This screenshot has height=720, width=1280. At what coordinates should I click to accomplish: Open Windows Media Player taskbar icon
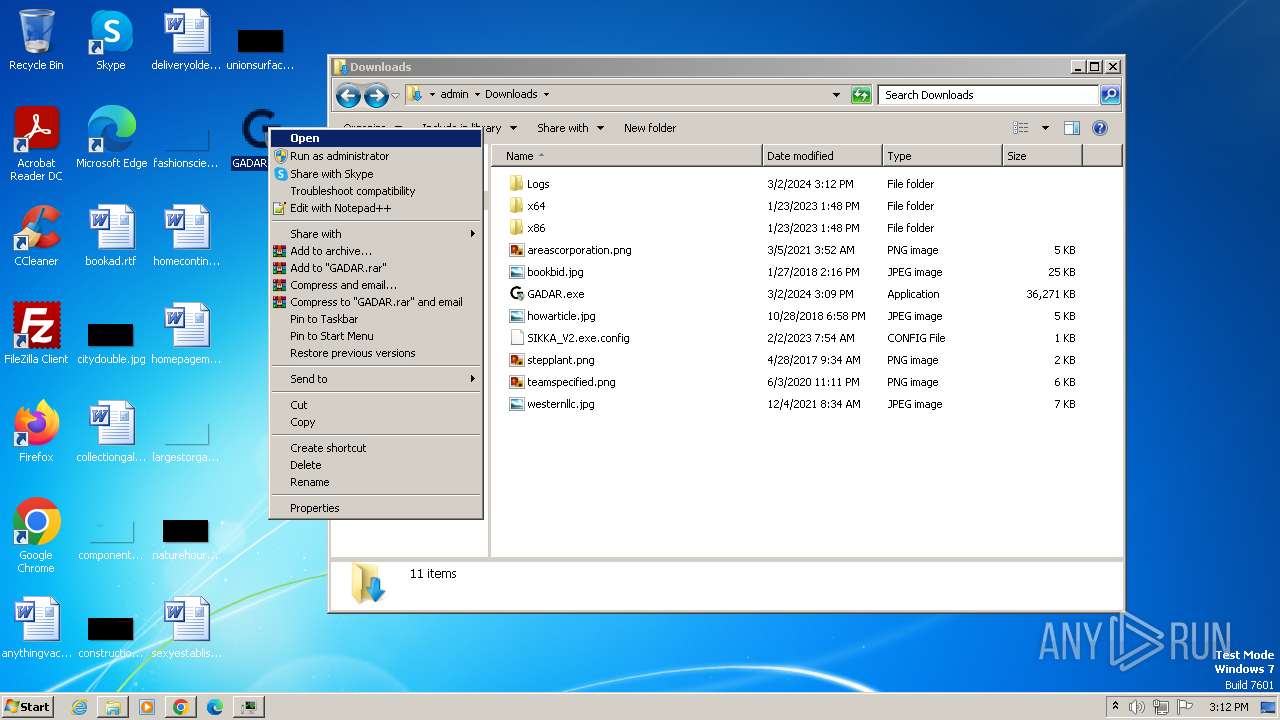(147, 707)
